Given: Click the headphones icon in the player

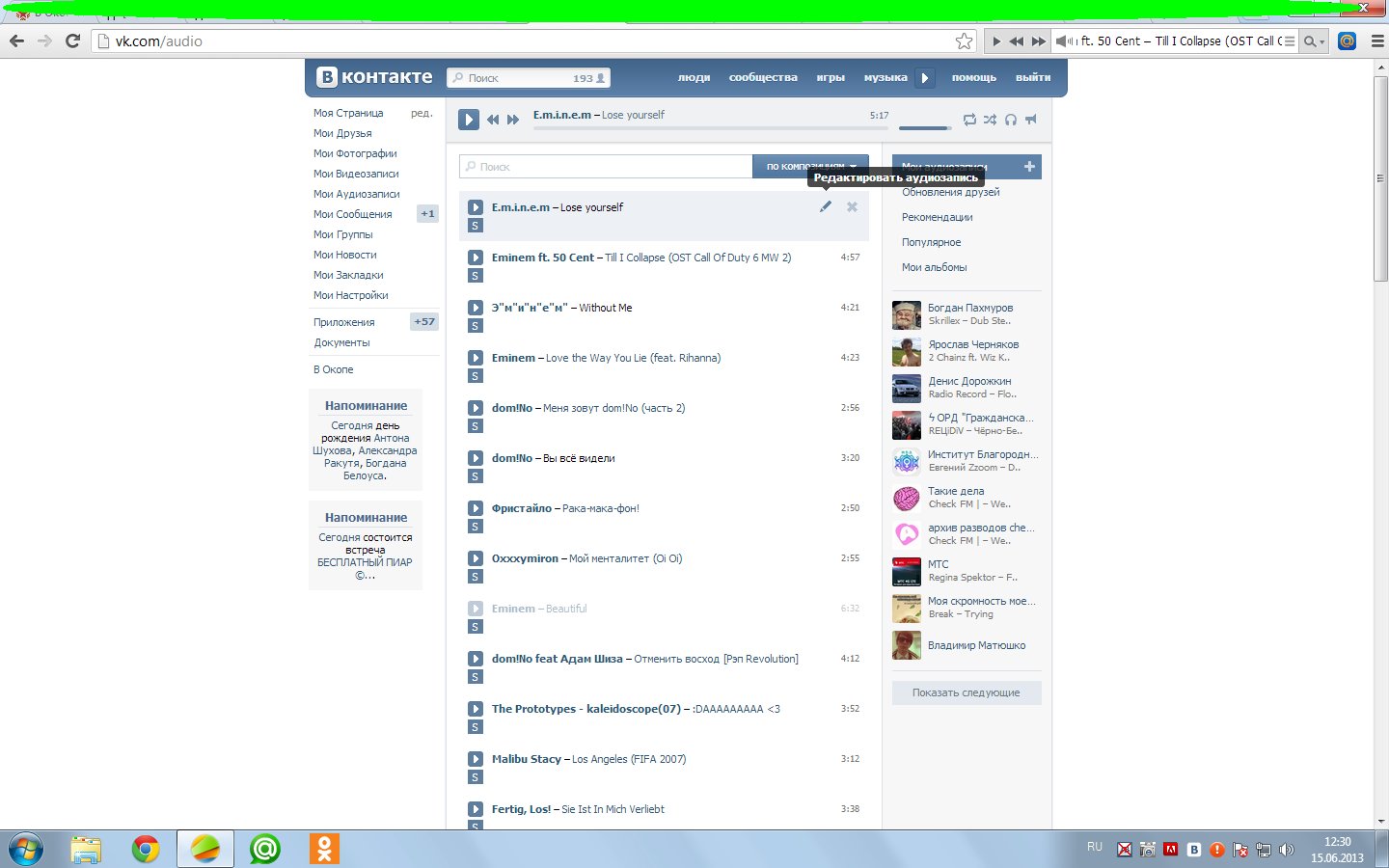Looking at the screenshot, I should pyautogui.click(x=1010, y=120).
